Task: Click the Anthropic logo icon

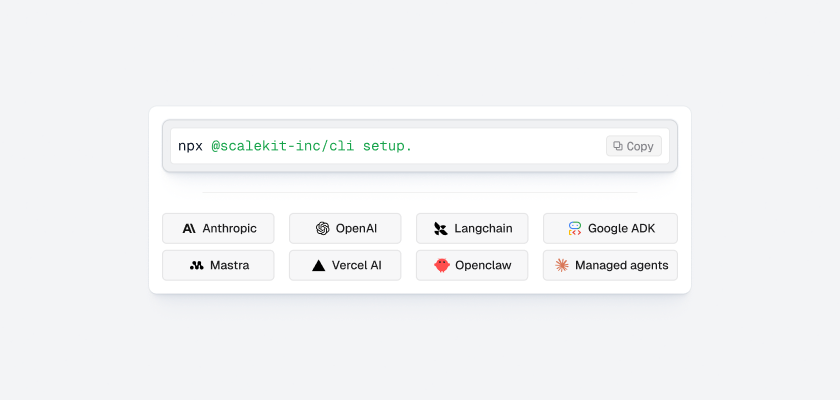Action: [189, 229]
